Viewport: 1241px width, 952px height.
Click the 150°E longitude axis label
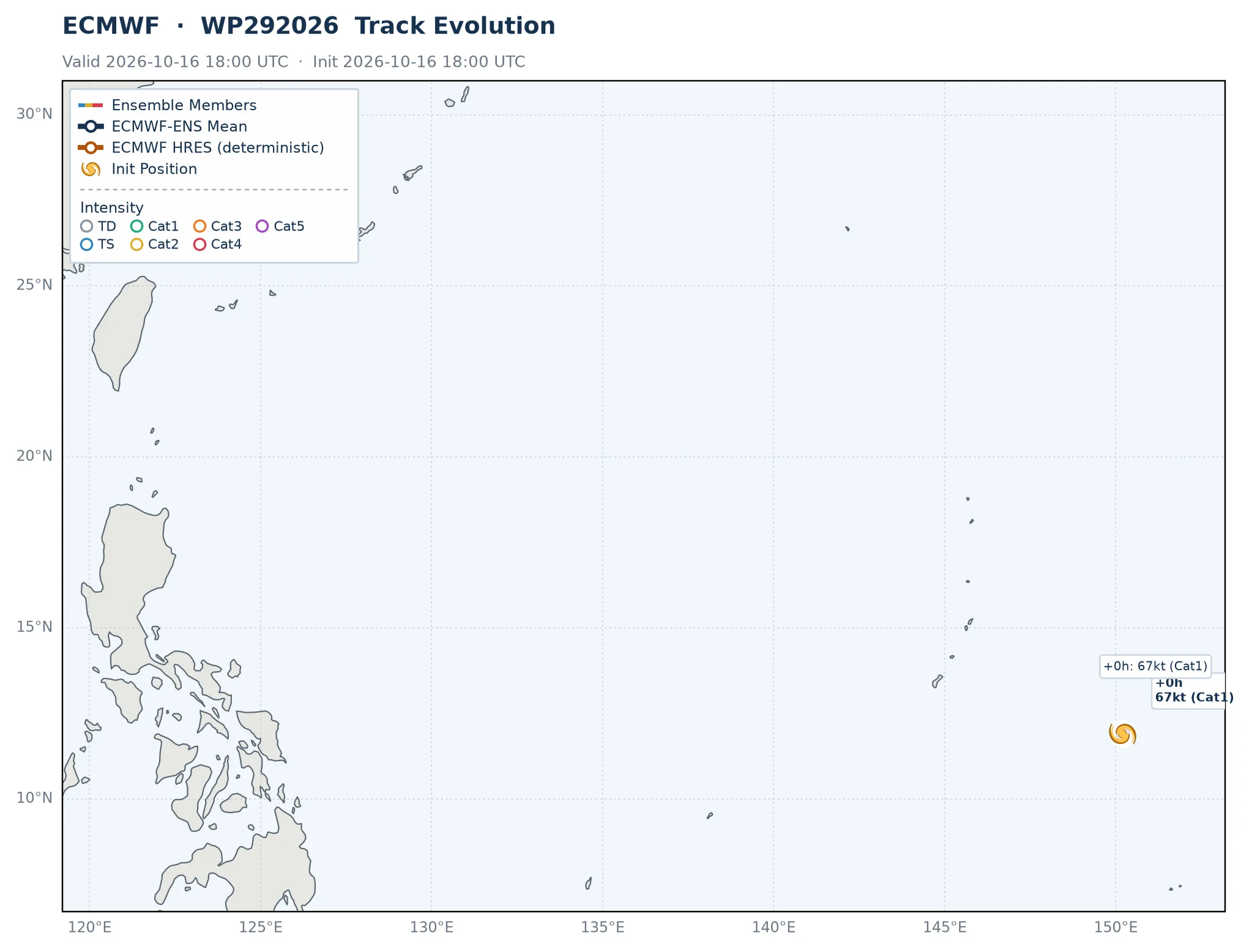(x=1116, y=928)
